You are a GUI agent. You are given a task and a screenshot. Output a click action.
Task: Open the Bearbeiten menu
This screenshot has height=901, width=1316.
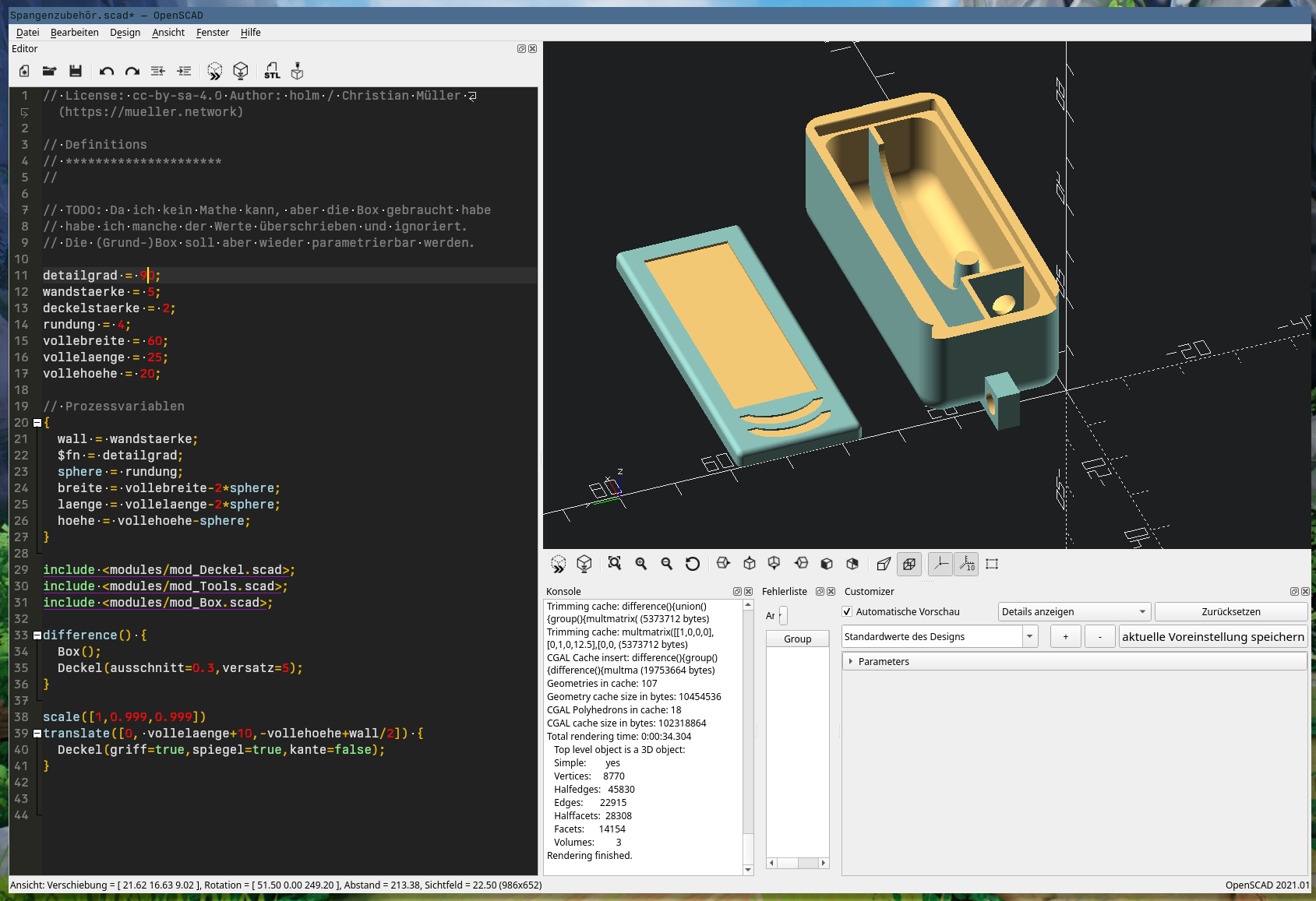click(x=74, y=33)
